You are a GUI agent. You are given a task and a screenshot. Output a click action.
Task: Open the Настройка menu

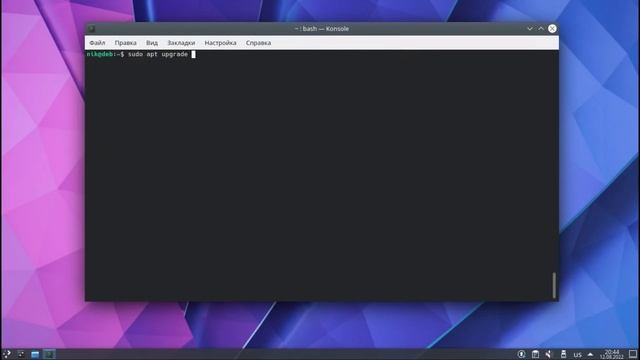(220, 43)
